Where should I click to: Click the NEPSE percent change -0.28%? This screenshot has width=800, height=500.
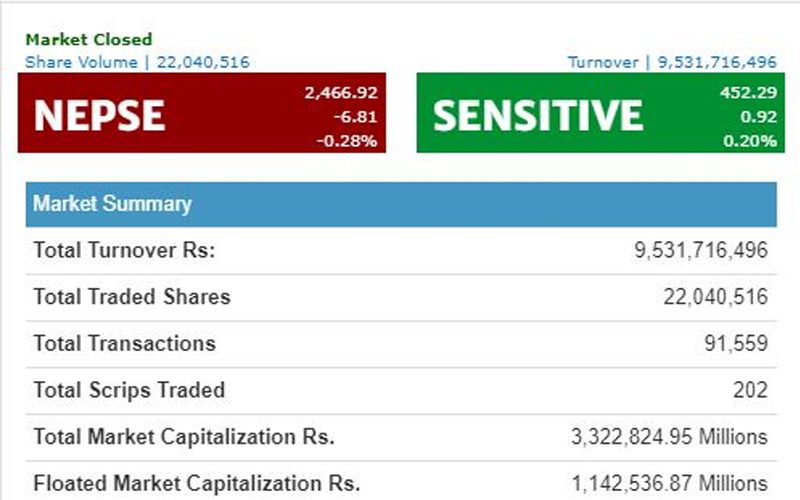(x=346, y=141)
